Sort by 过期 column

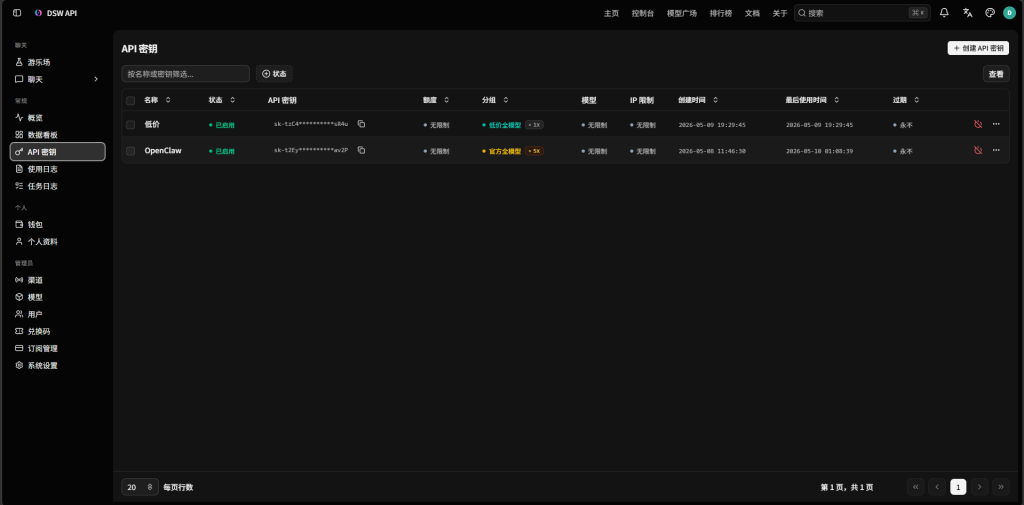906,100
